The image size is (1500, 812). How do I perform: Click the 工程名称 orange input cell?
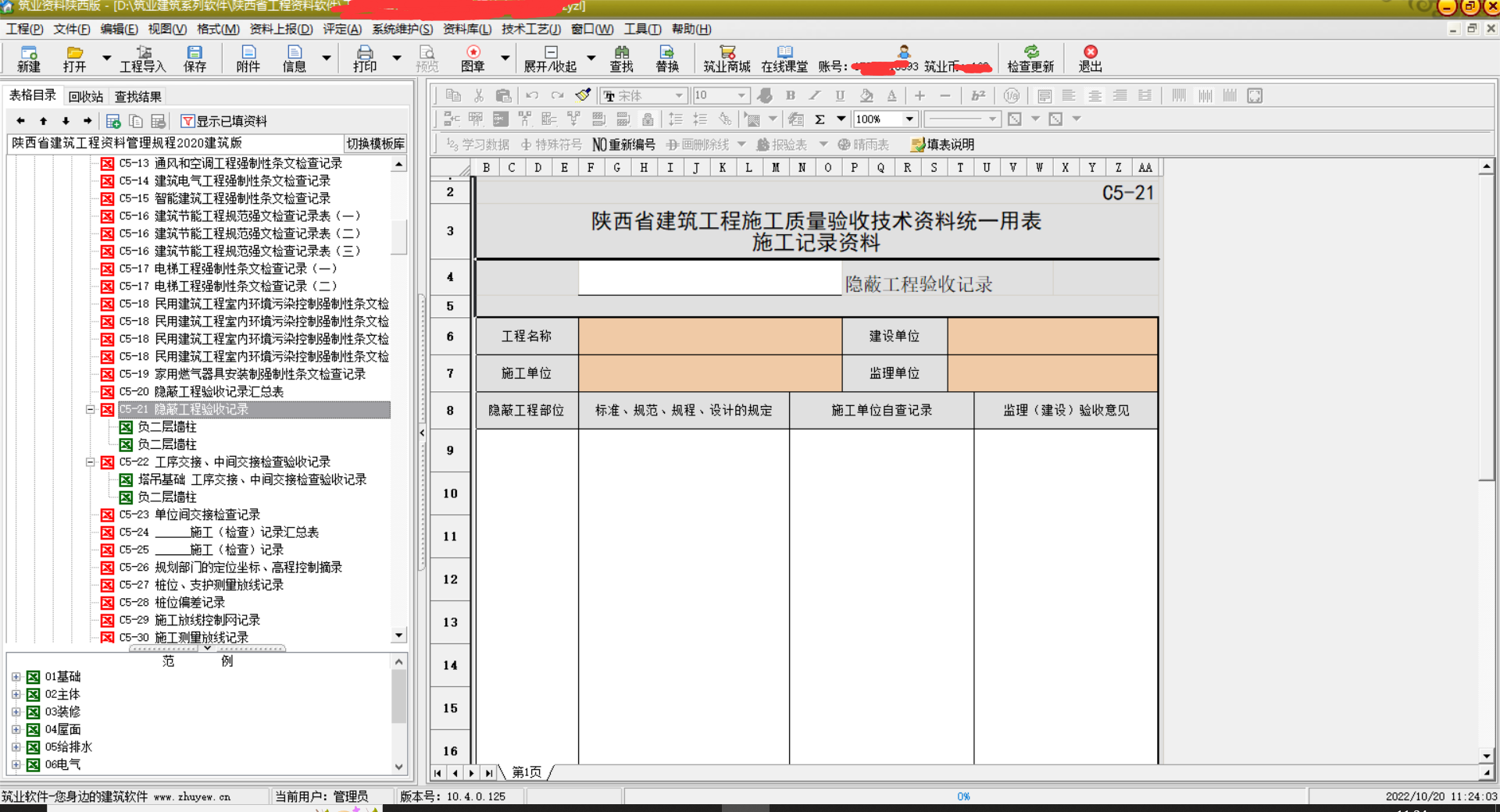point(710,337)
